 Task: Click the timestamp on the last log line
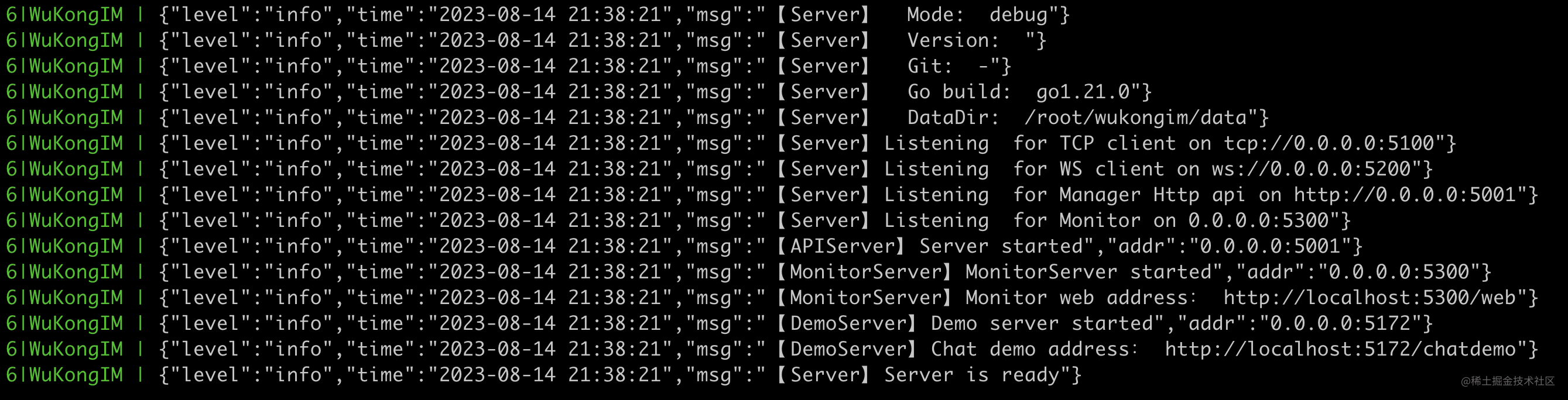click(550, 375)
